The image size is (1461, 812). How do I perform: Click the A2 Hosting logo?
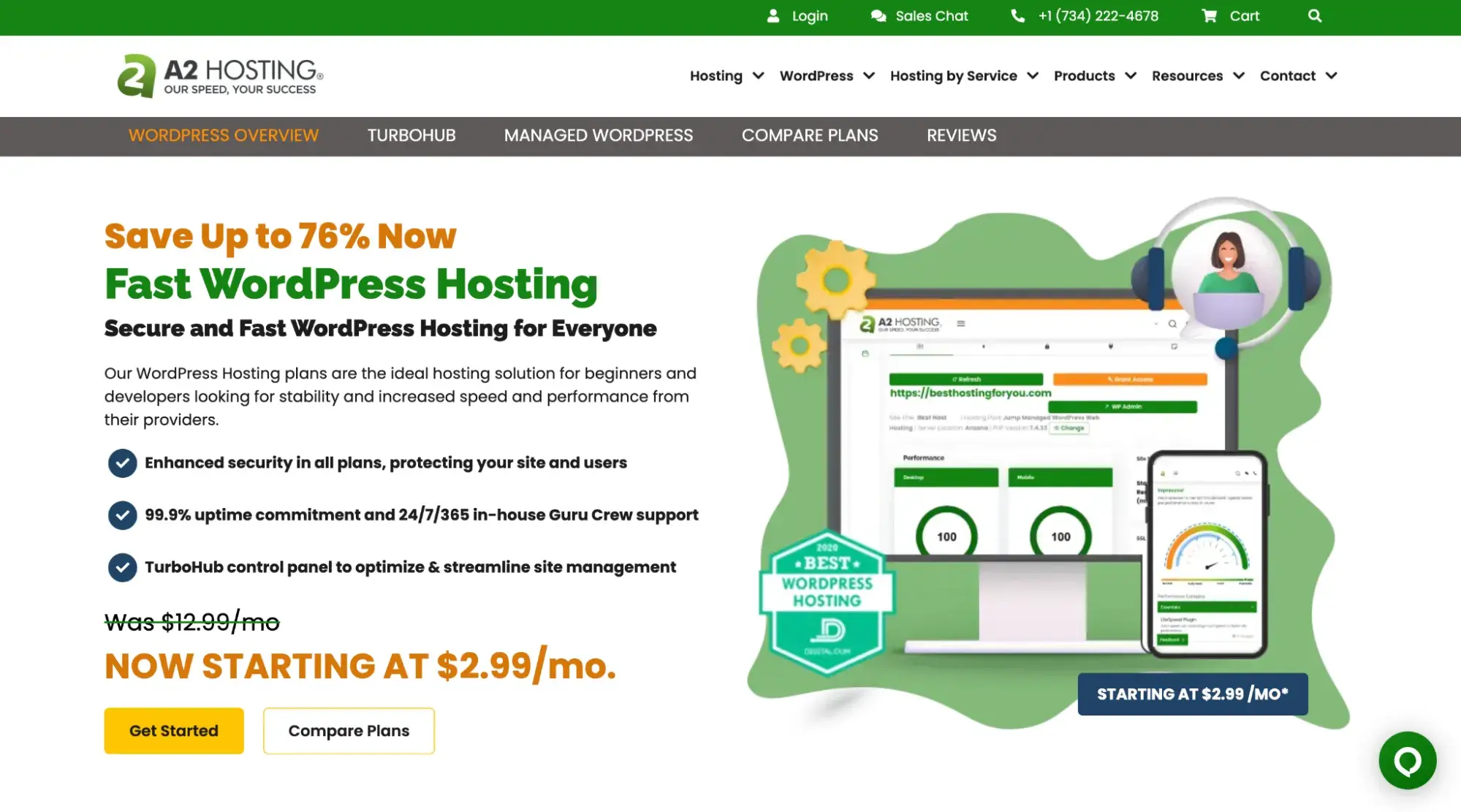[x=220, y=76]
